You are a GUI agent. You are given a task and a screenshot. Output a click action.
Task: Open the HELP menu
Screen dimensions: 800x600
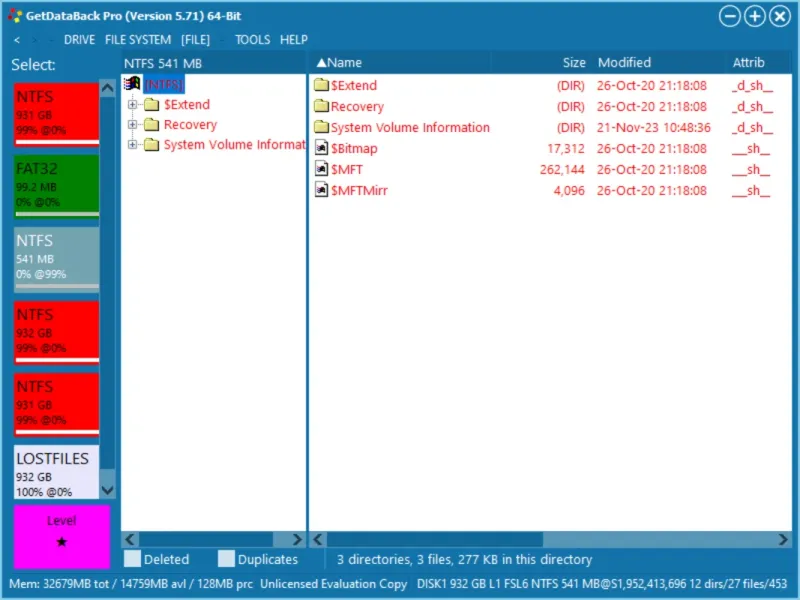(294, 40)
